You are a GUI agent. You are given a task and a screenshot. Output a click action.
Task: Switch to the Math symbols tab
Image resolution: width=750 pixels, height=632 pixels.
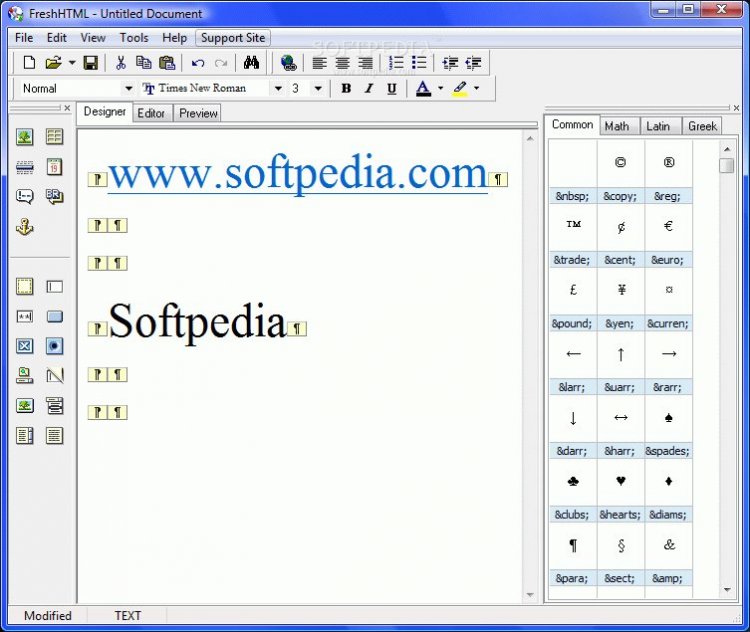tap(617, 126)
